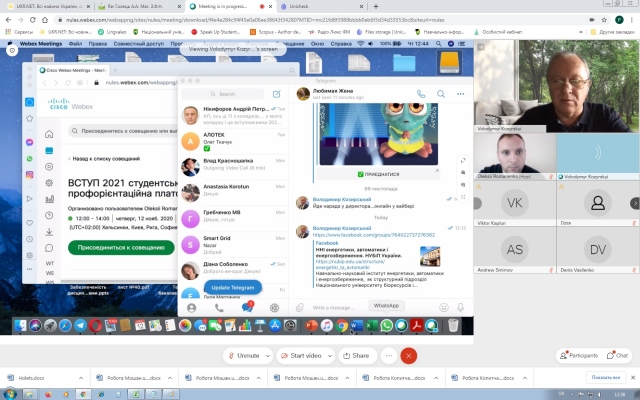Open the Smart Grid chat
The height and width of the screenshot is (400, 640).
click(x=233, y=244)
